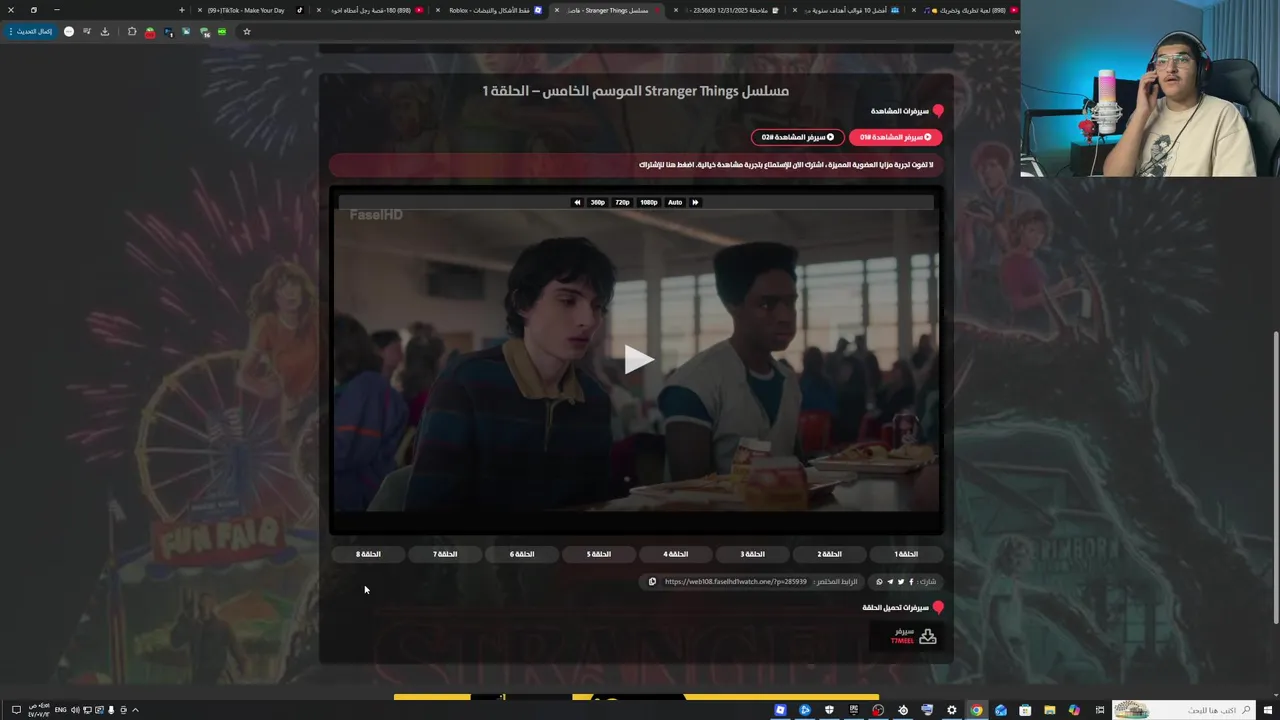The height and width of the screenshot is (720, 1280).
Task: Open episode 8 (الحلقة 8)
Action: coord(368,554)
